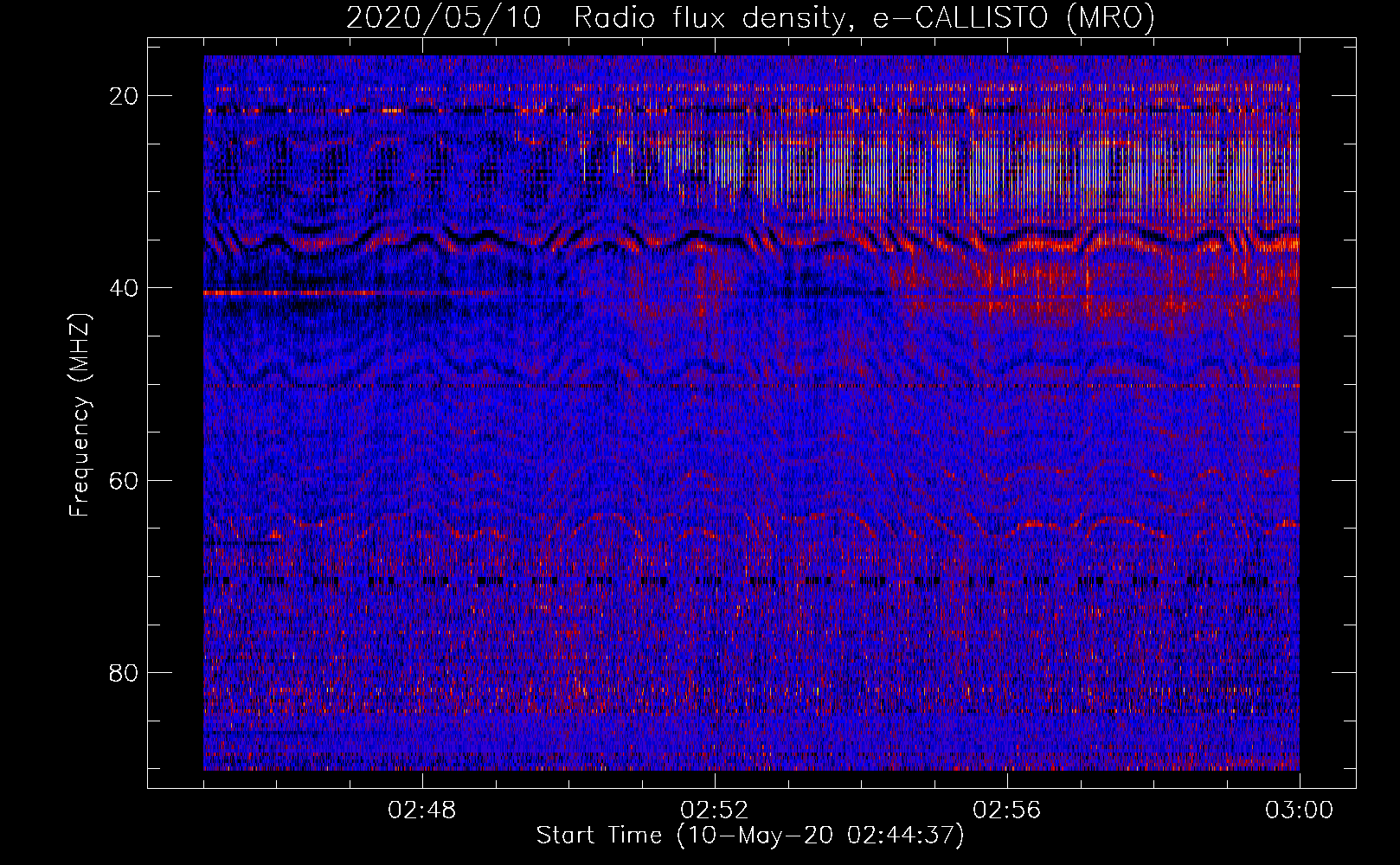Click the "20" frequency tick label

point(125,96)
